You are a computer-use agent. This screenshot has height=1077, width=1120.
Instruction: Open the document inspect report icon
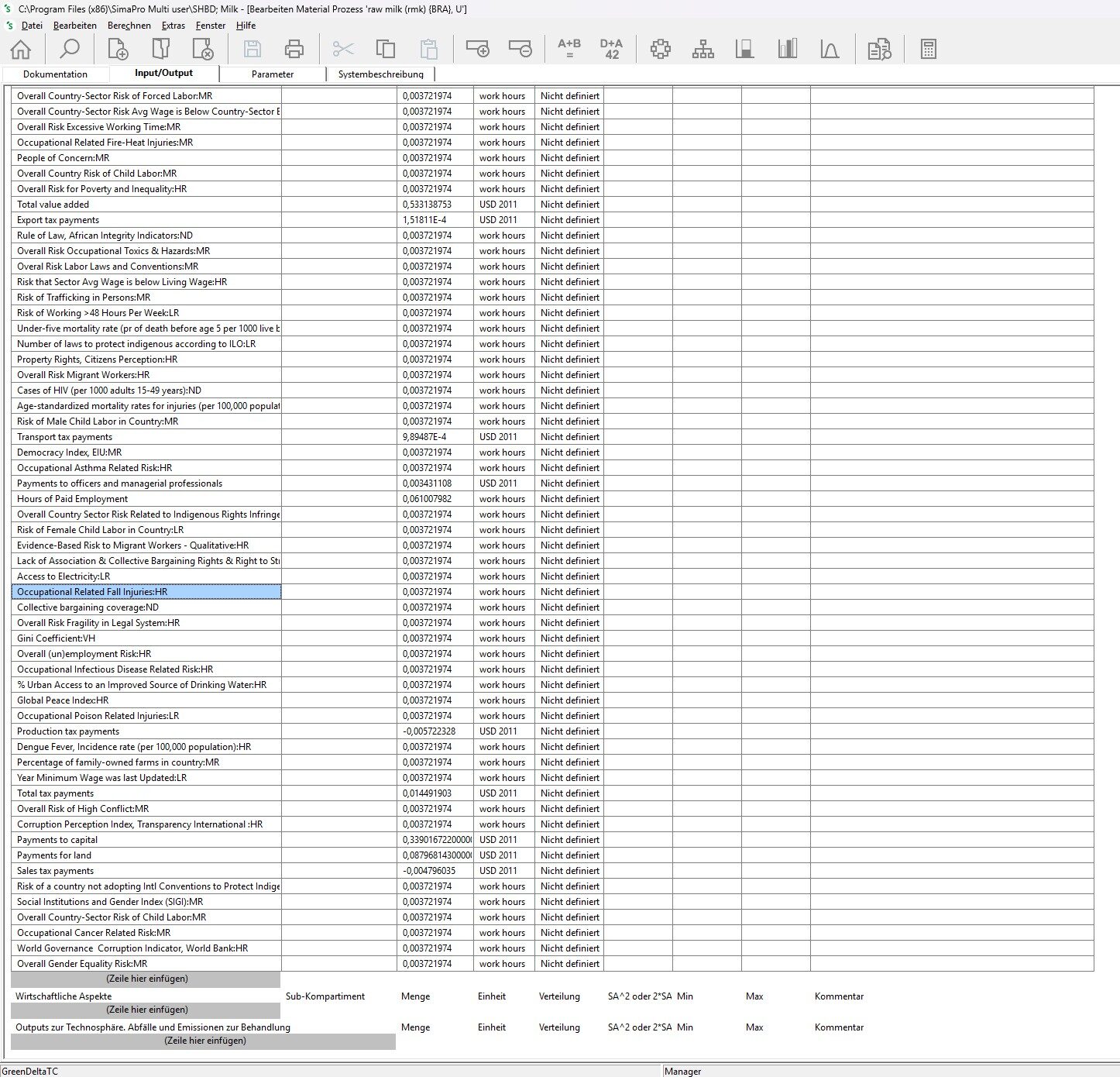(x=879, y=49)
